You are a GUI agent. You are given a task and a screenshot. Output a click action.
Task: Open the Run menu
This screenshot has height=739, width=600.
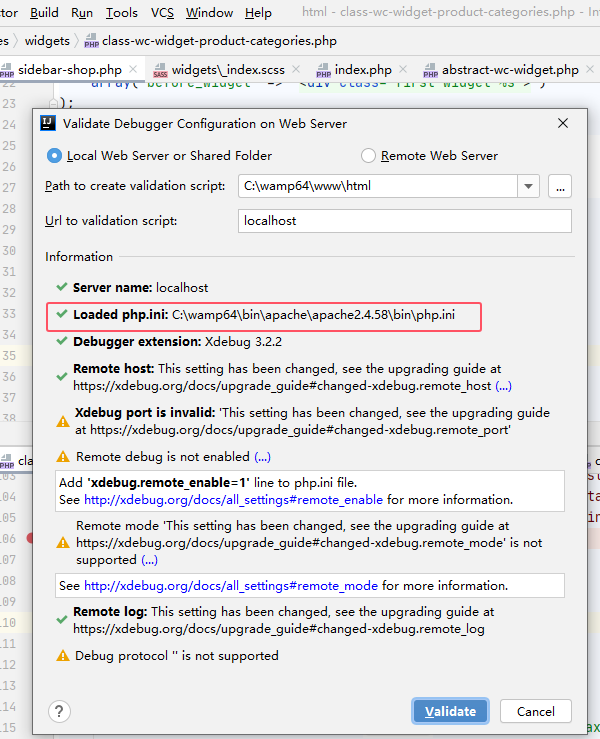[82, 13]
